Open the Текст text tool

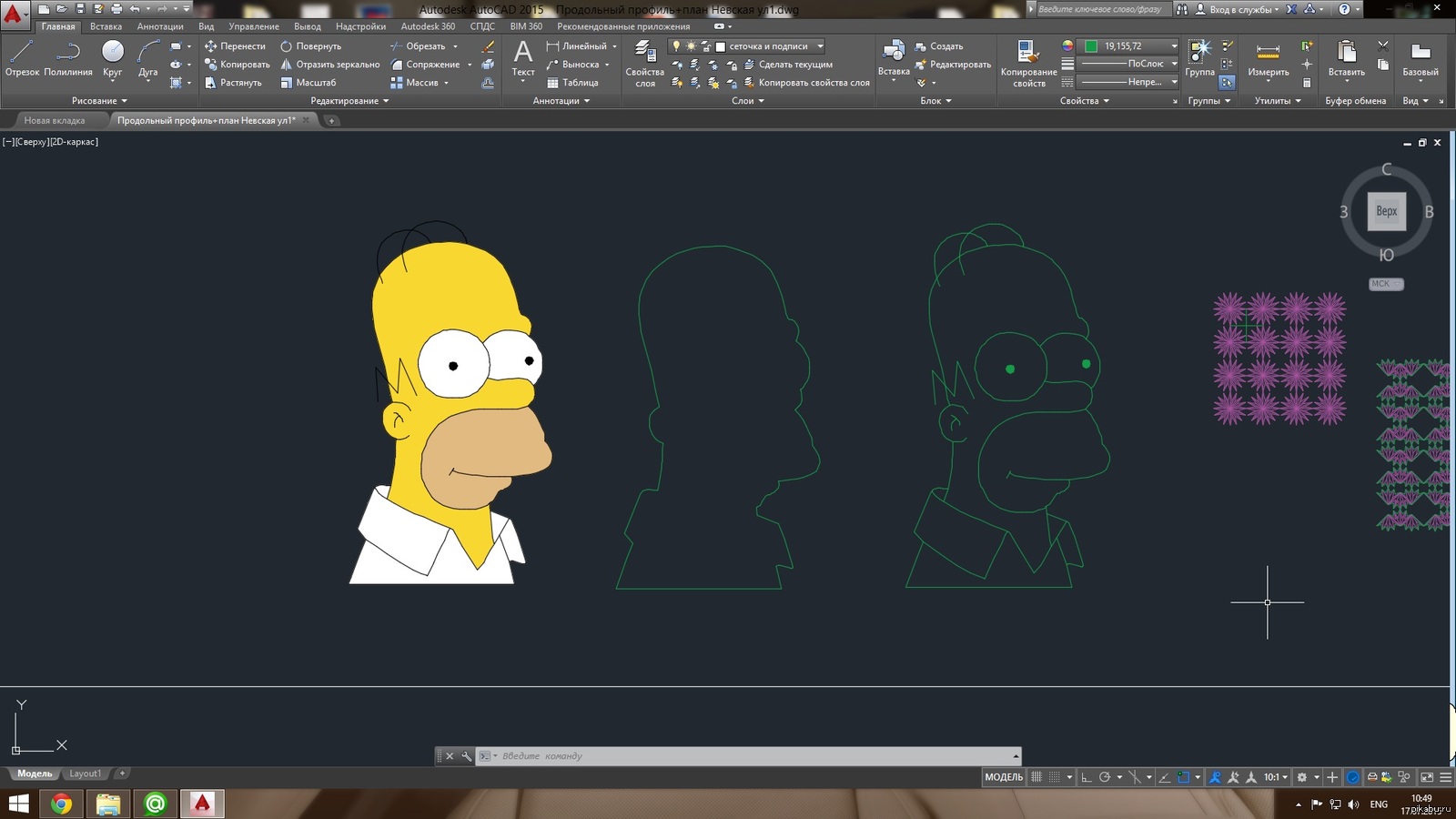click(x=523, y=58)
